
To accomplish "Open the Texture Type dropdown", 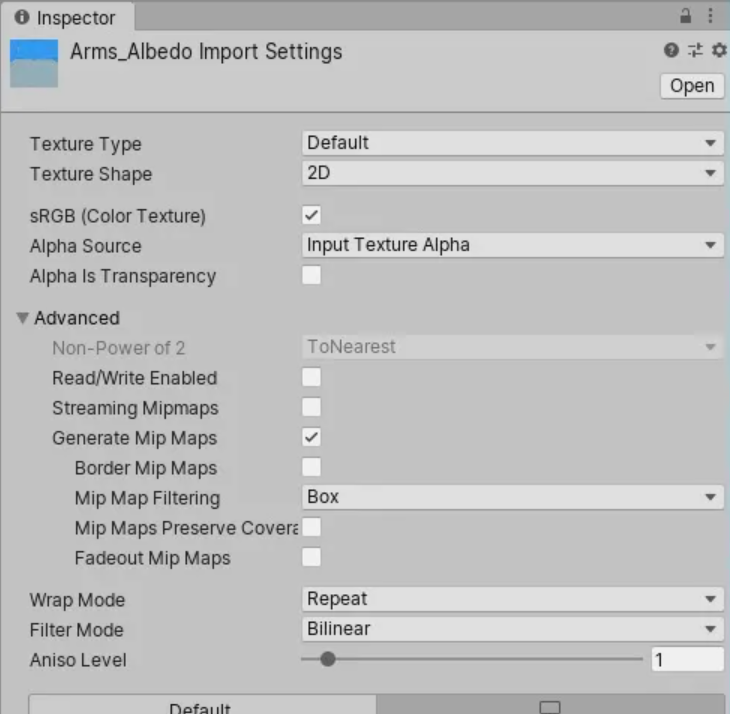I will pos(512,143).
